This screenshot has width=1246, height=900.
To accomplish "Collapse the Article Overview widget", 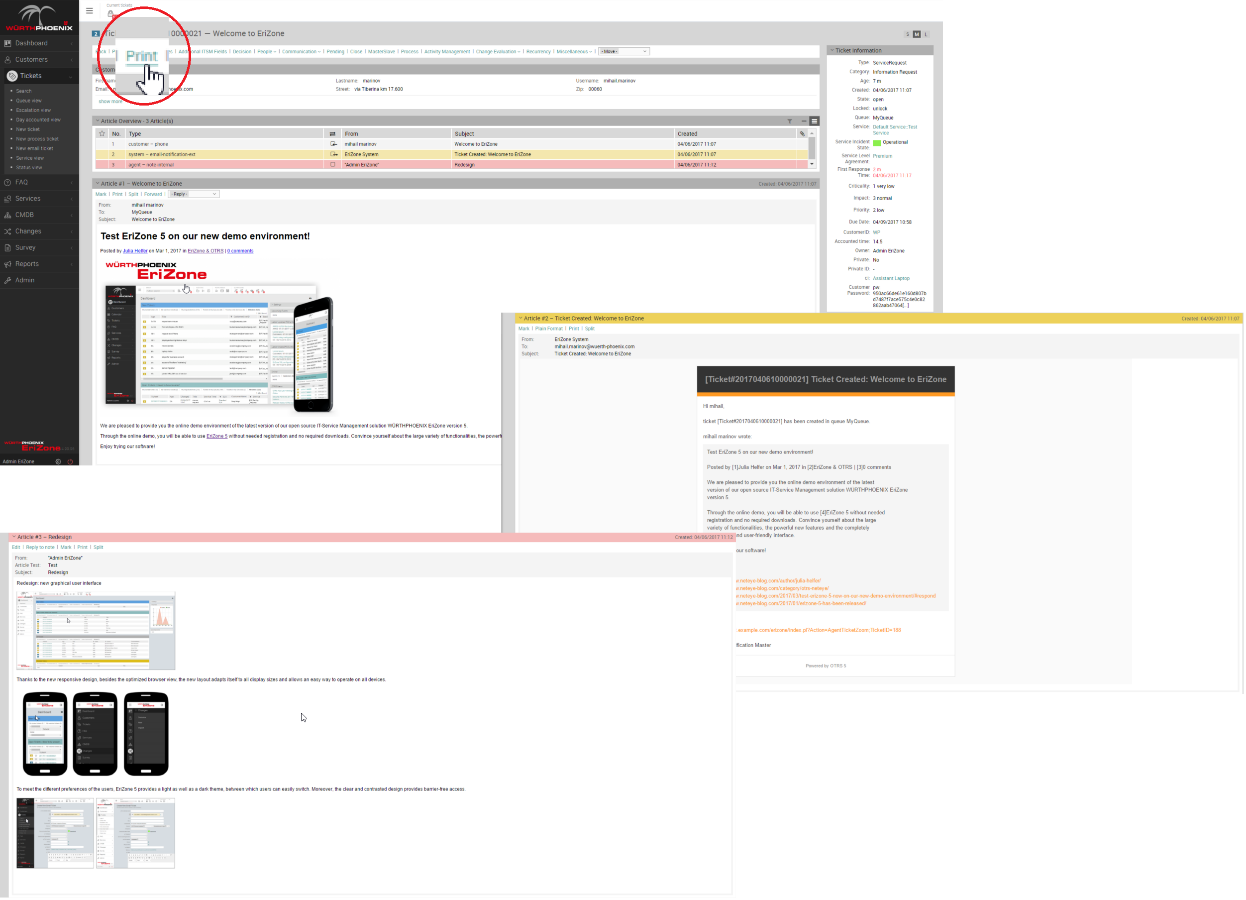I will click(x=97, y=120).
